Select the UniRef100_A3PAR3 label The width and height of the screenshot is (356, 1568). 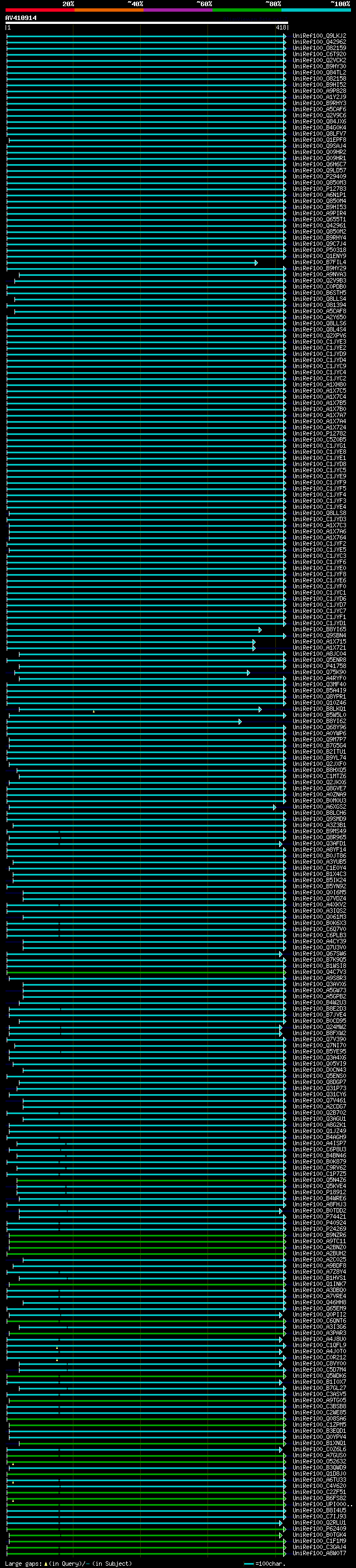[x=319, y=1333]
